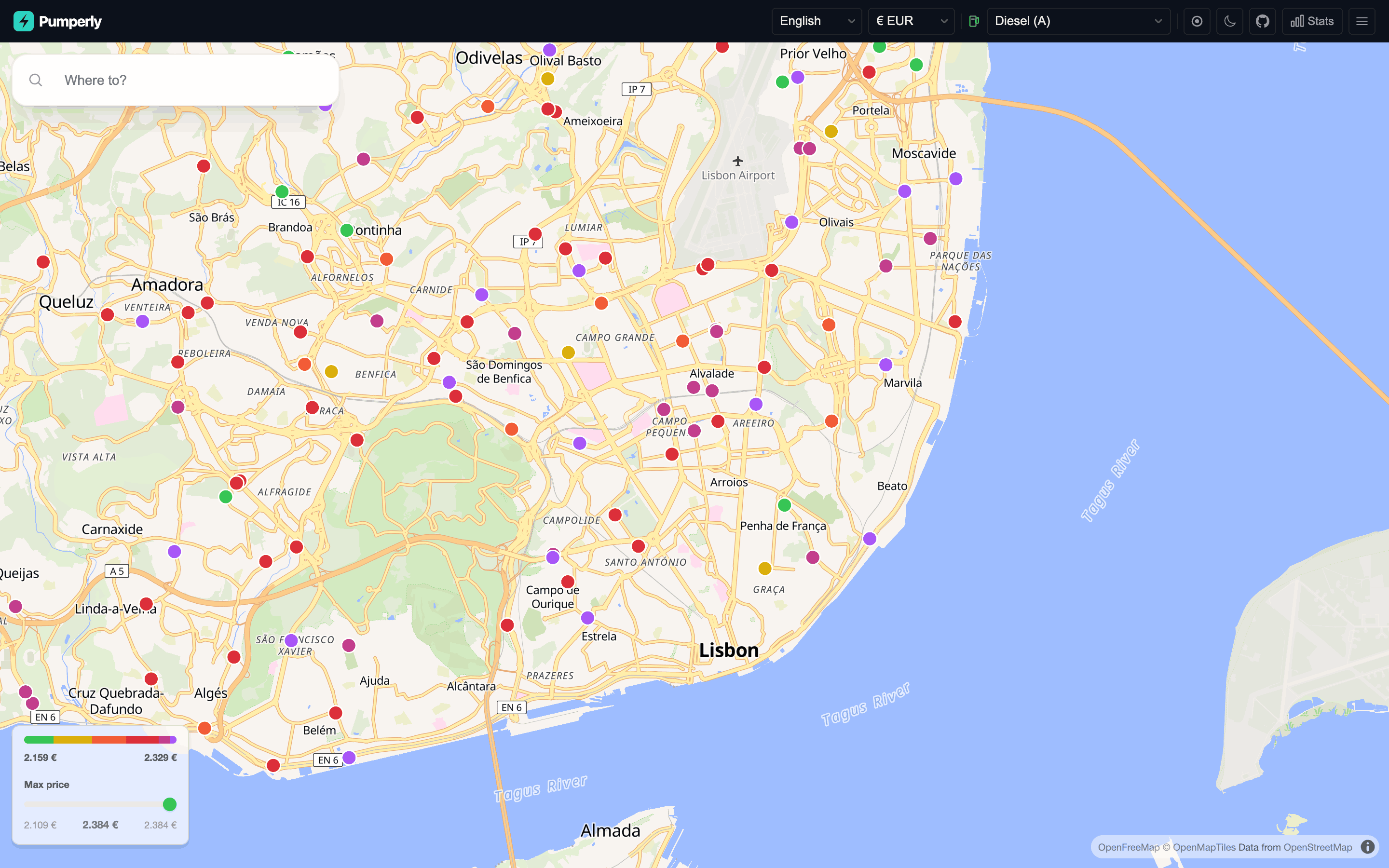Select the purple marker at Marvila
The image size is (1389, 868).
tap(885, 365)
